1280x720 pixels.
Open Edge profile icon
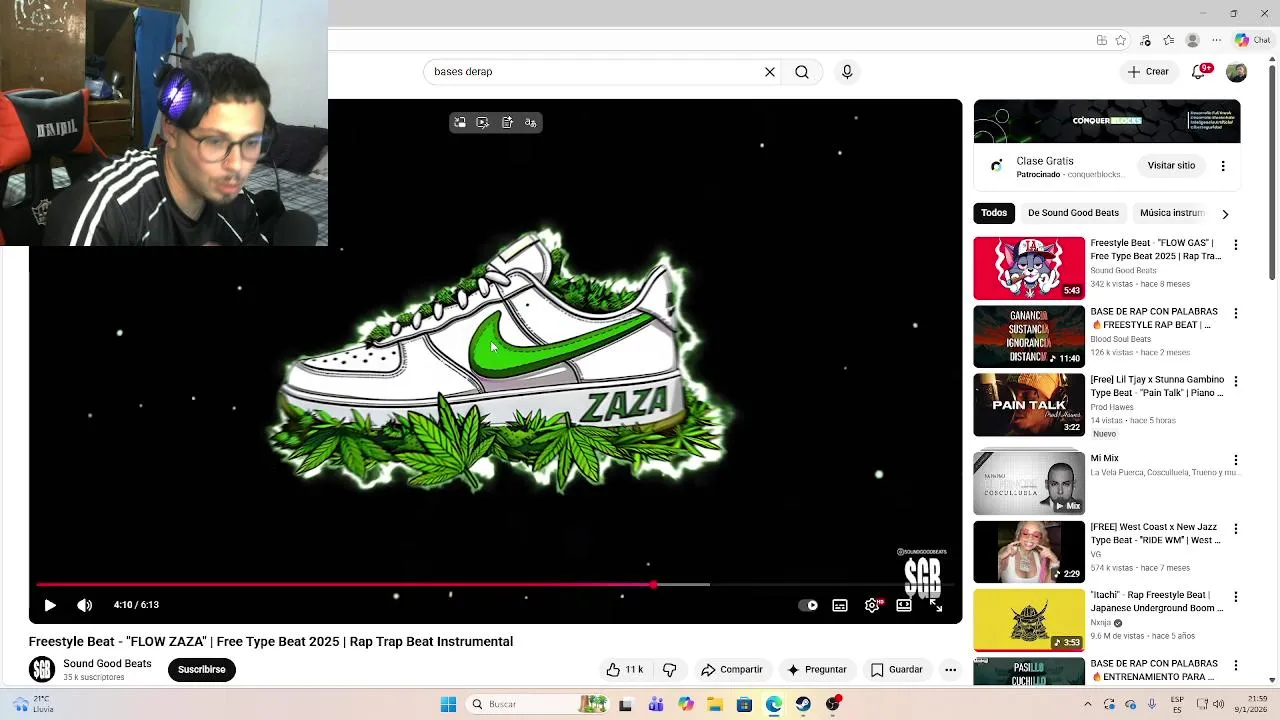[1192, 41]
